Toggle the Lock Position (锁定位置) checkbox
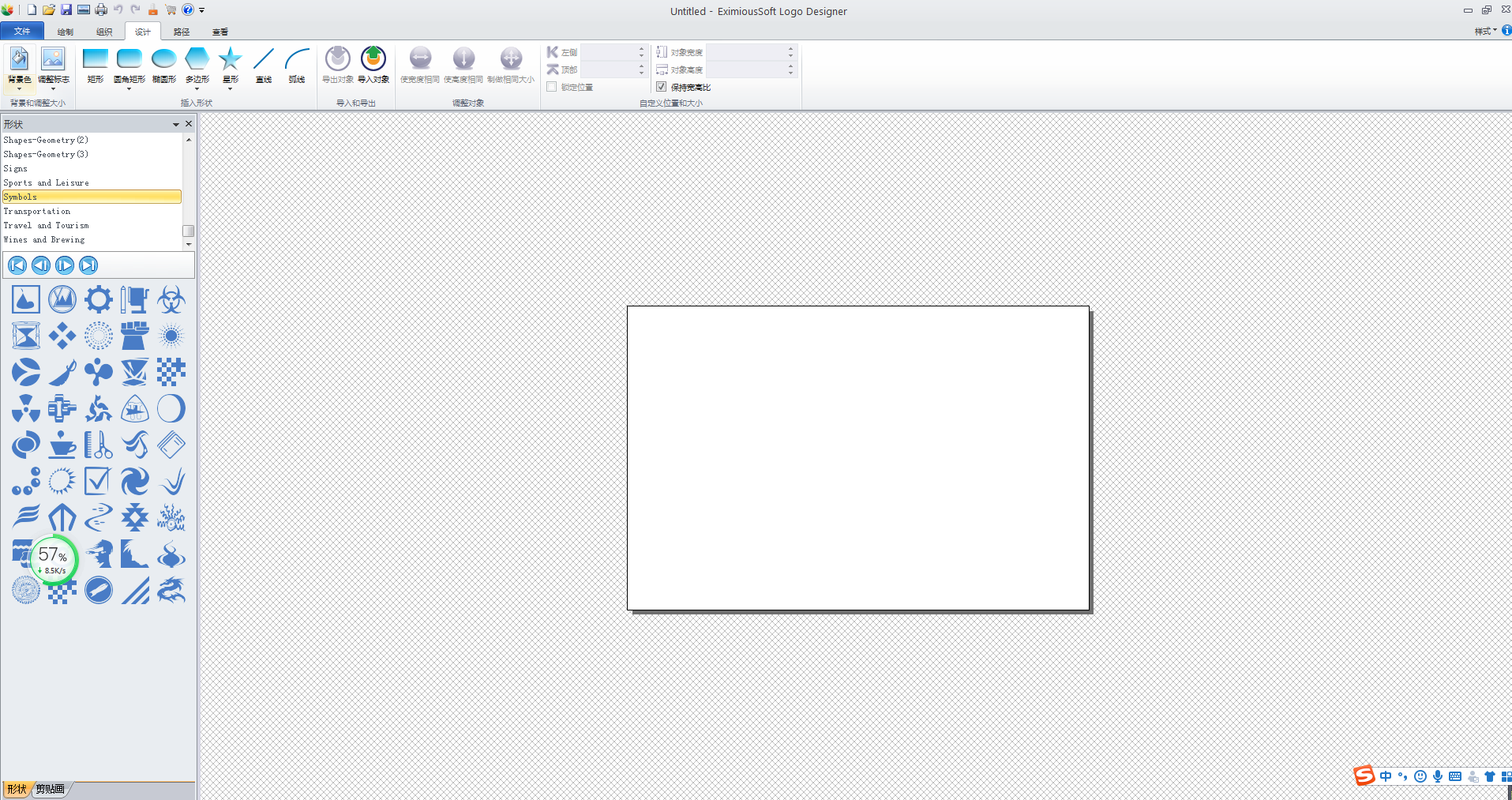The height and width of the screenshot is (800, 1512). [551, 87]
